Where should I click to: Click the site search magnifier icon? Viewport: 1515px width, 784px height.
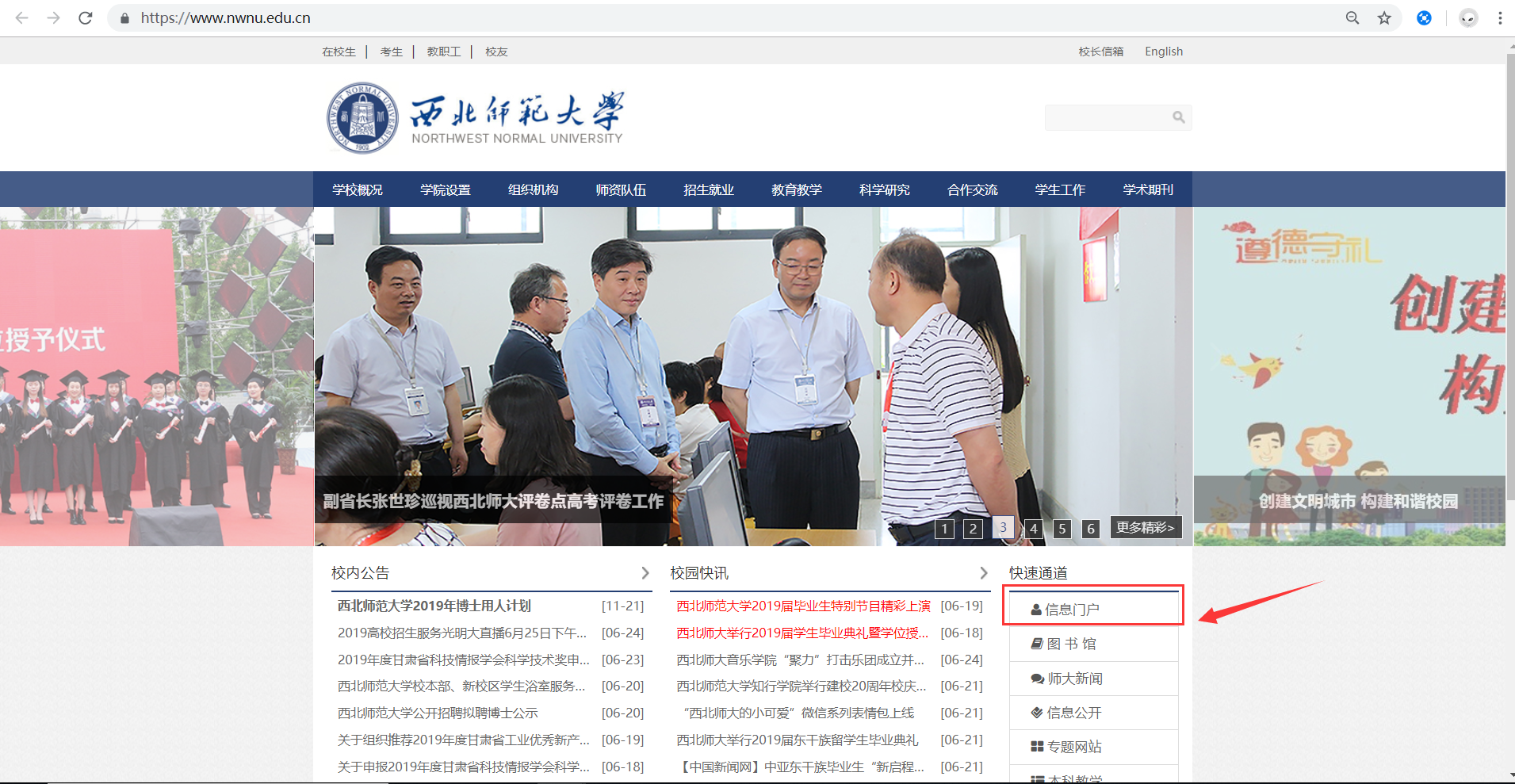pos(1179,117)
